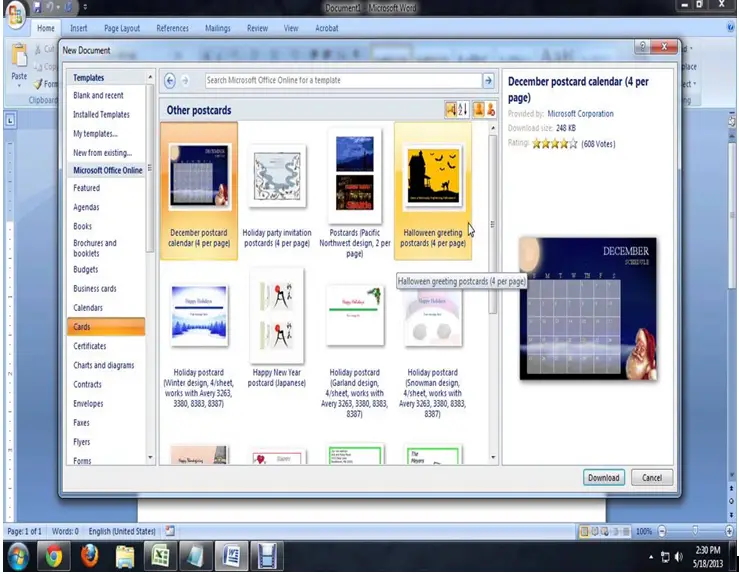Open Excel from the taskbar

160,556
